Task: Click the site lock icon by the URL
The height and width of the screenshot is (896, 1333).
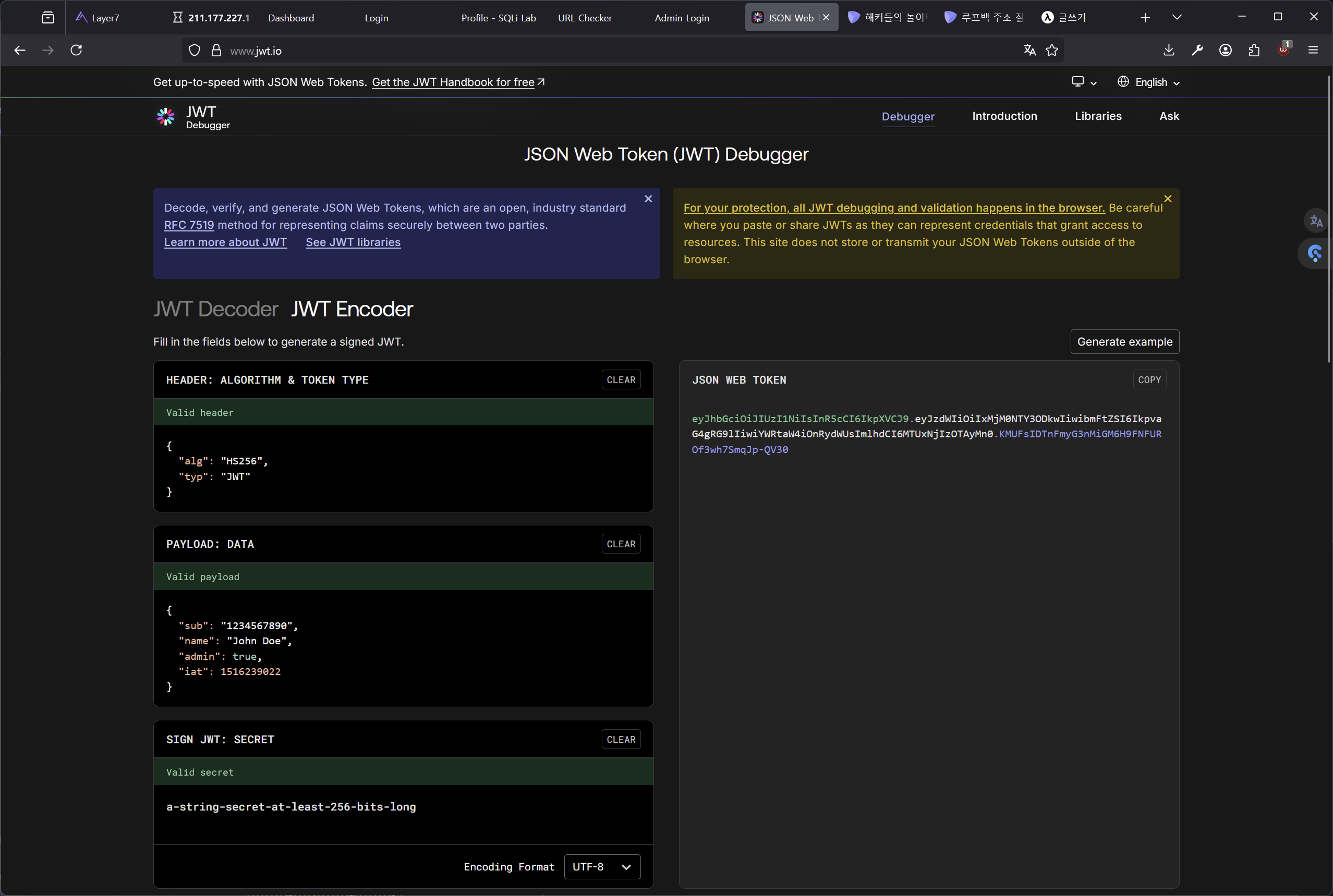Action: [x=216, y=50]
